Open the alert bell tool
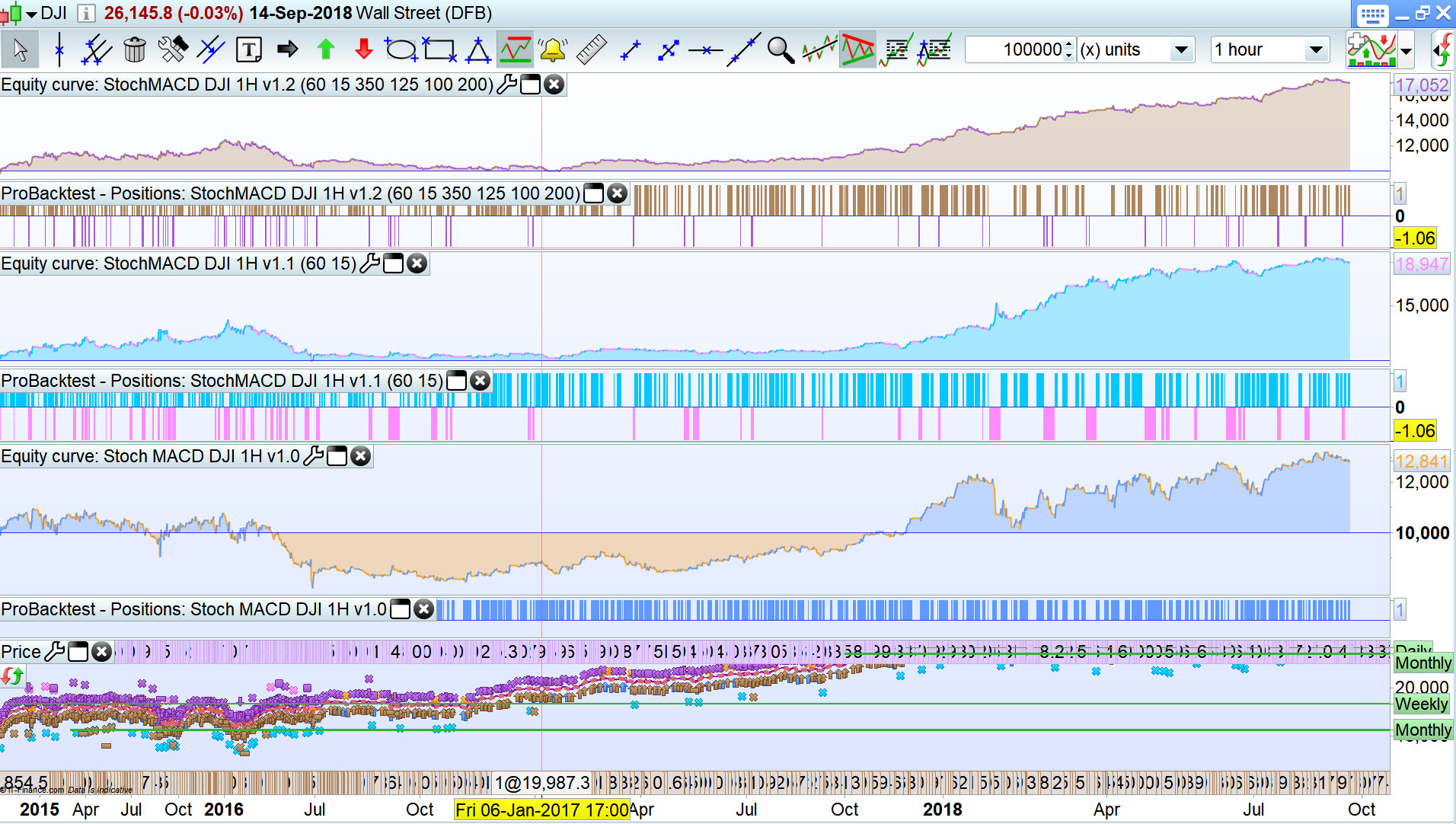 tap(552, 50)
